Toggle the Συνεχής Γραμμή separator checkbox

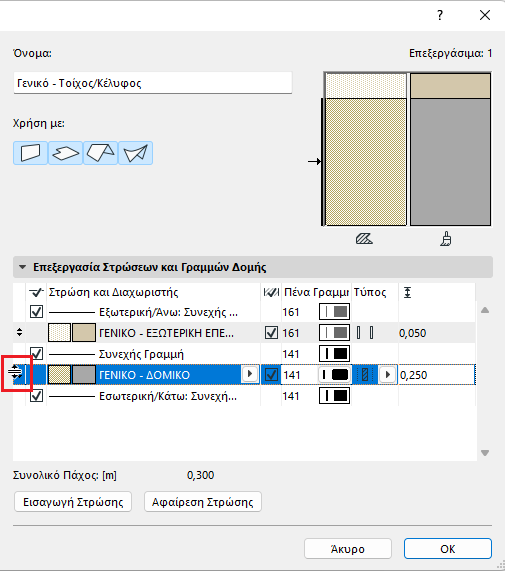click(x=36, y=354)
